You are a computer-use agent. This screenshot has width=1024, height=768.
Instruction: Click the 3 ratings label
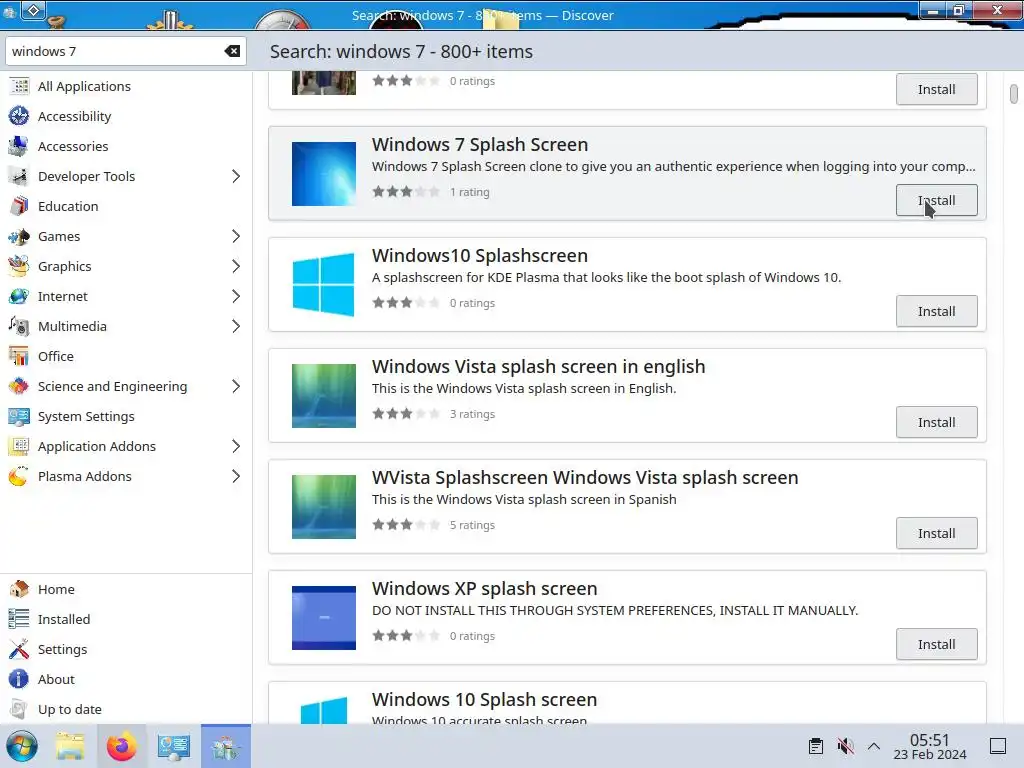pyautogui.click(x=472, y=414)
